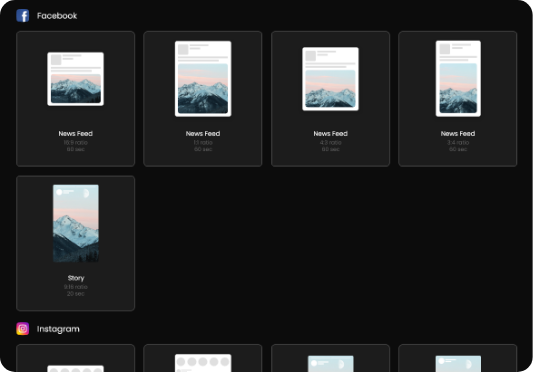
Task: Click the "60 sec" duration under 16:9 ratio
Action: (x=75, y=149)
